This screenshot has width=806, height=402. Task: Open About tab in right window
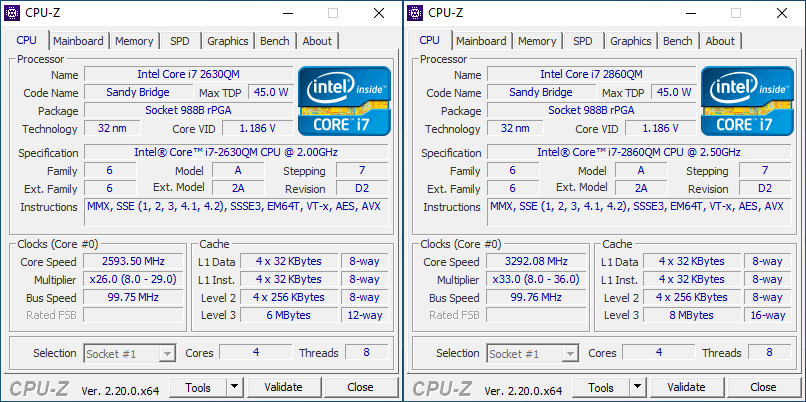click(x=720, y=41)
